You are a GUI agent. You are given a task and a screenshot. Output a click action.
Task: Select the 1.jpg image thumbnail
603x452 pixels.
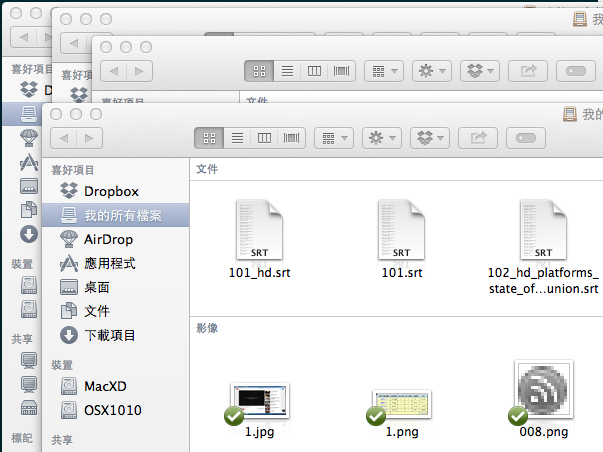click(x=260, y=402)
